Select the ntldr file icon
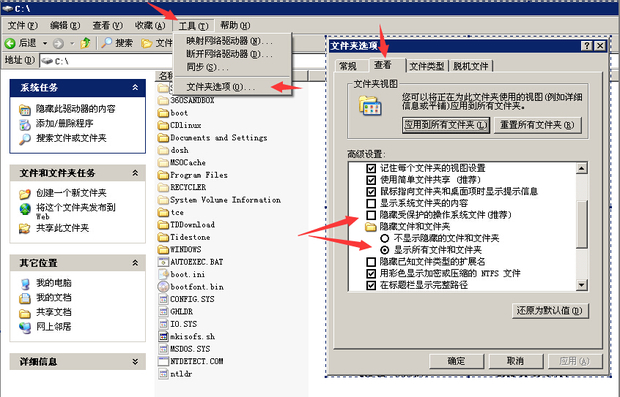Screen dimensions: 620x397 (163, 374)
